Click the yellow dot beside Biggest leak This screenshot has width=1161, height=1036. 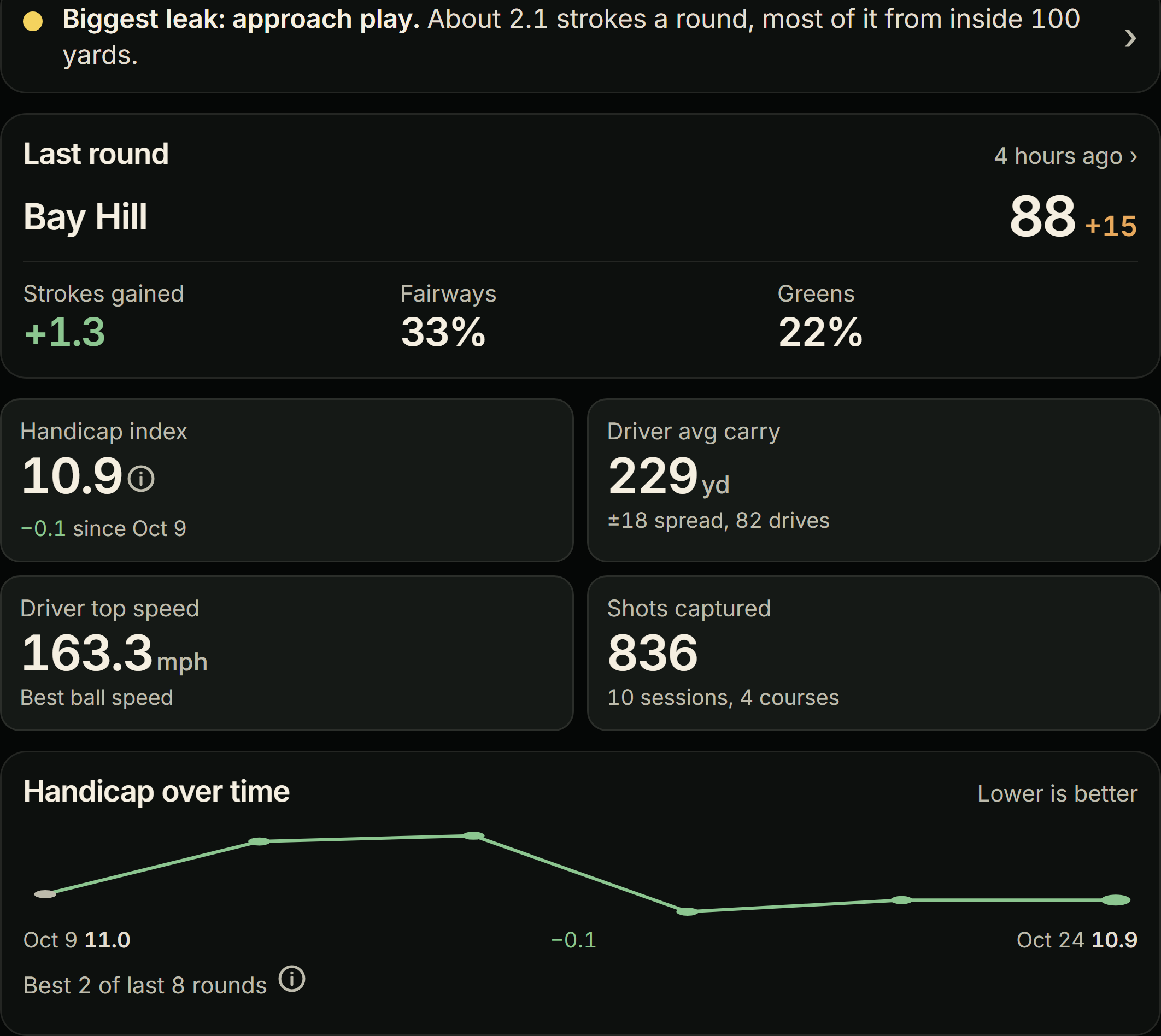33,21
